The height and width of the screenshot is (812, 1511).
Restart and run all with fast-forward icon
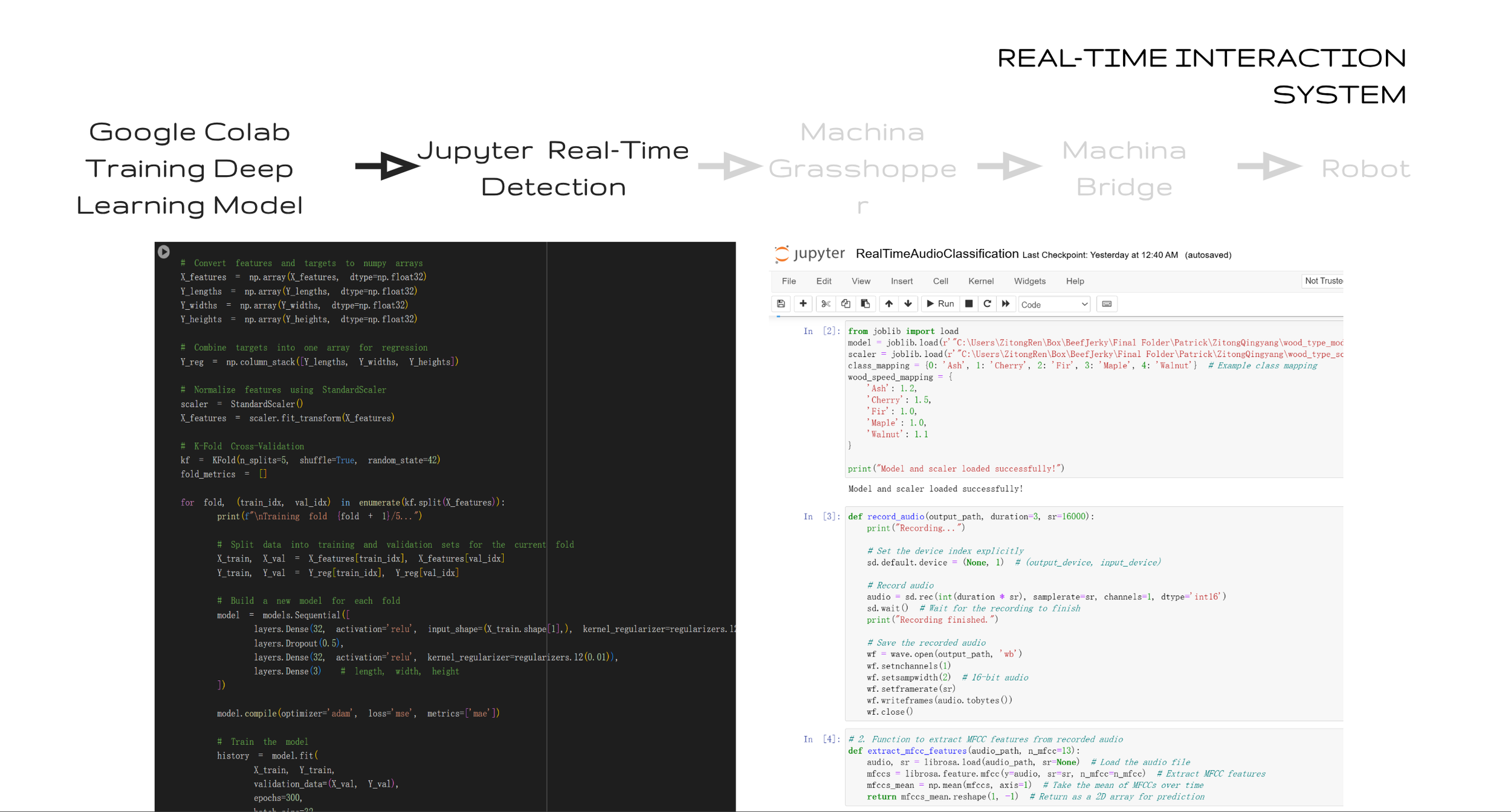pos(1006,304)
